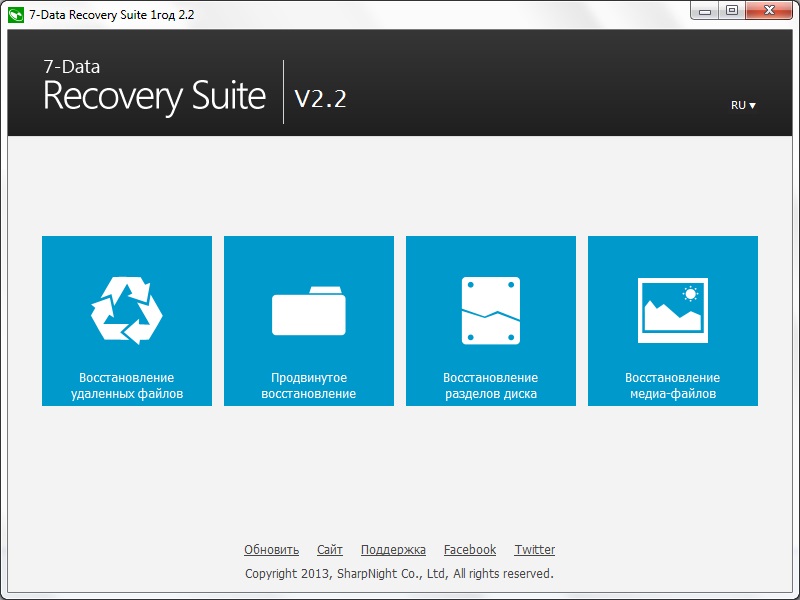800x600 pixels.
Task: Click the 7-Data app icon in title bar
Action: (x=16, y=15)
